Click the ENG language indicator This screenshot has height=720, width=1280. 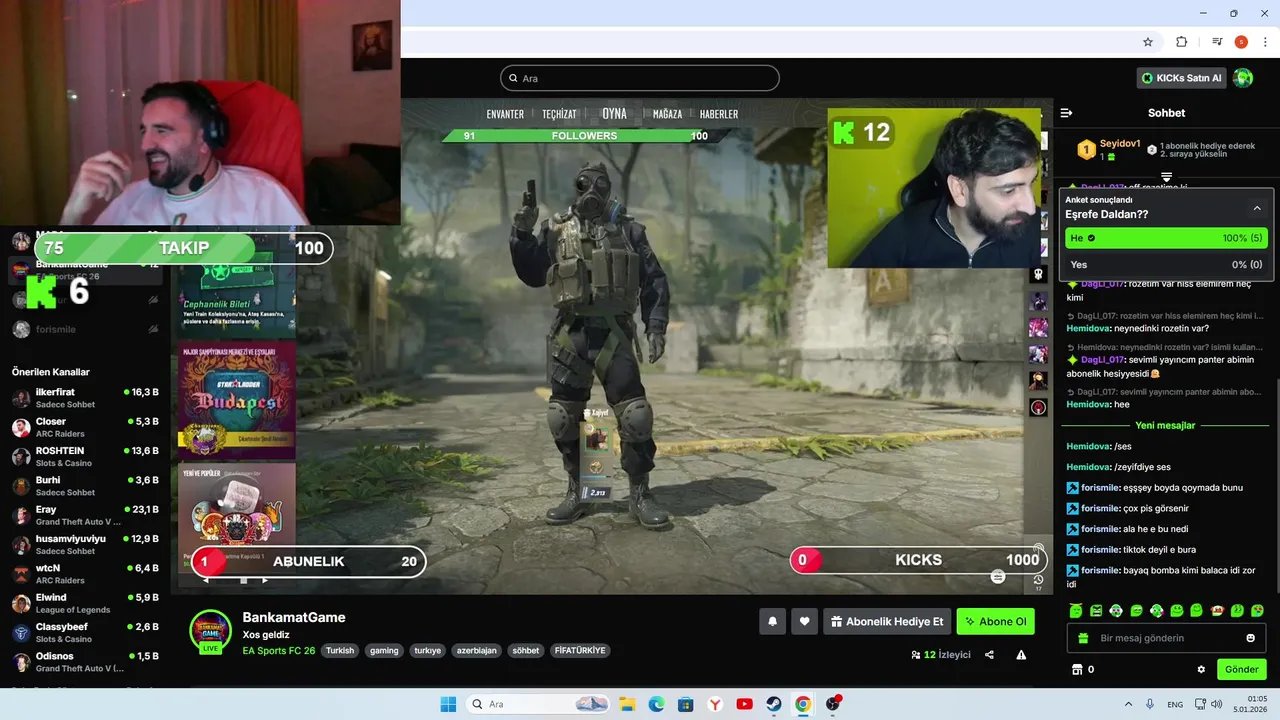(1176, 704)
